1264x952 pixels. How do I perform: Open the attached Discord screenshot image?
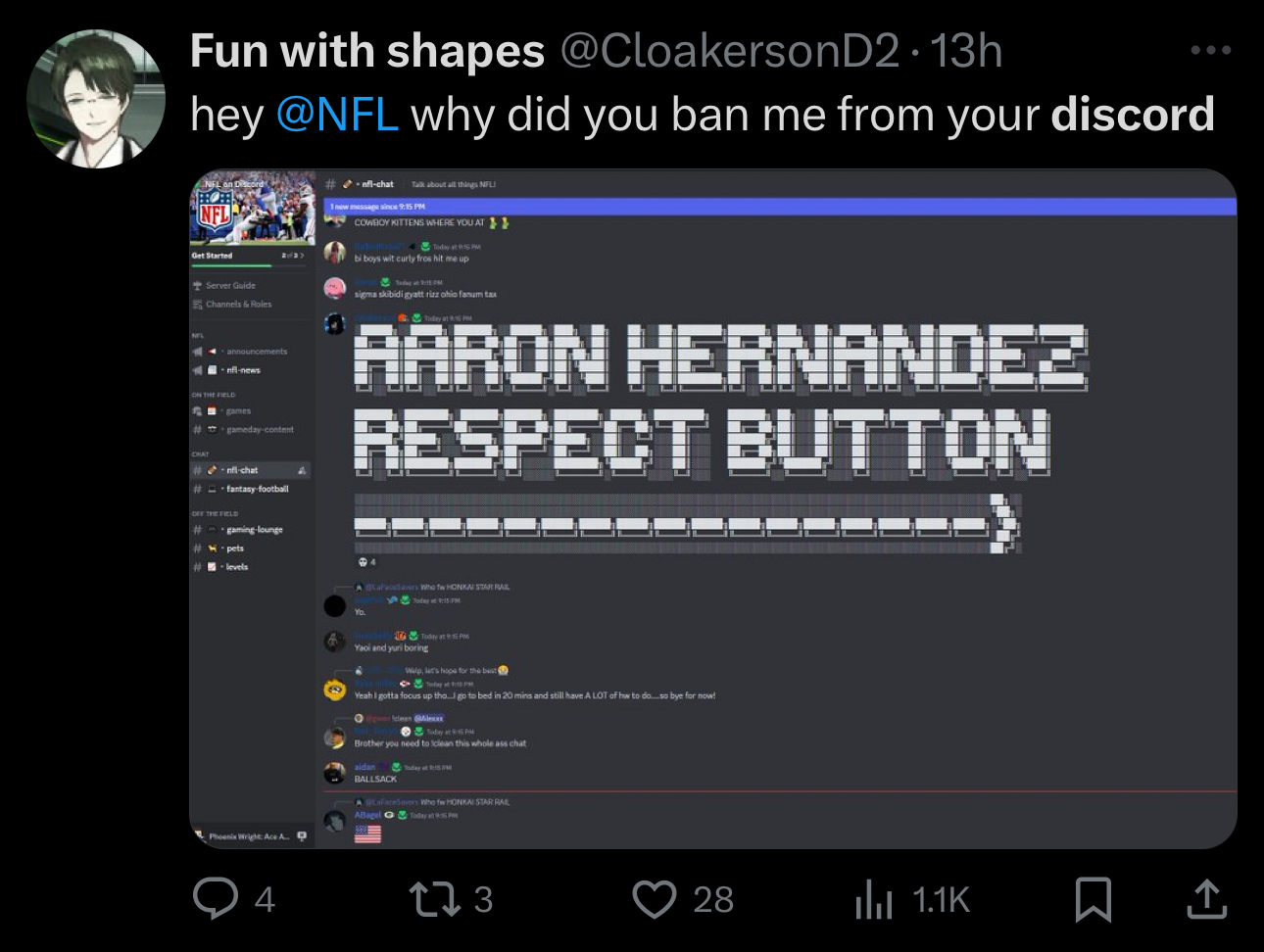click(712, 508)
